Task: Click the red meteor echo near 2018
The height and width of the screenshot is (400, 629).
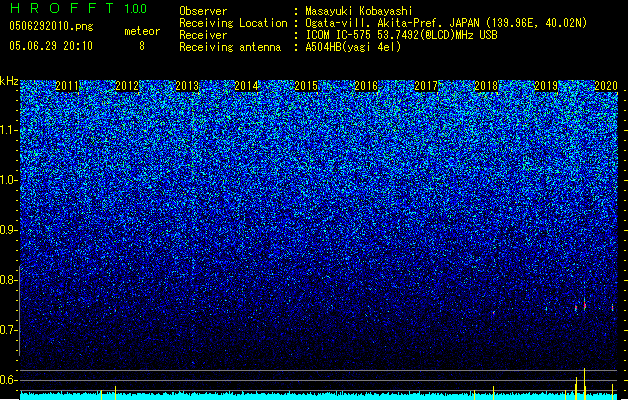Action: [x=494, y=312]
